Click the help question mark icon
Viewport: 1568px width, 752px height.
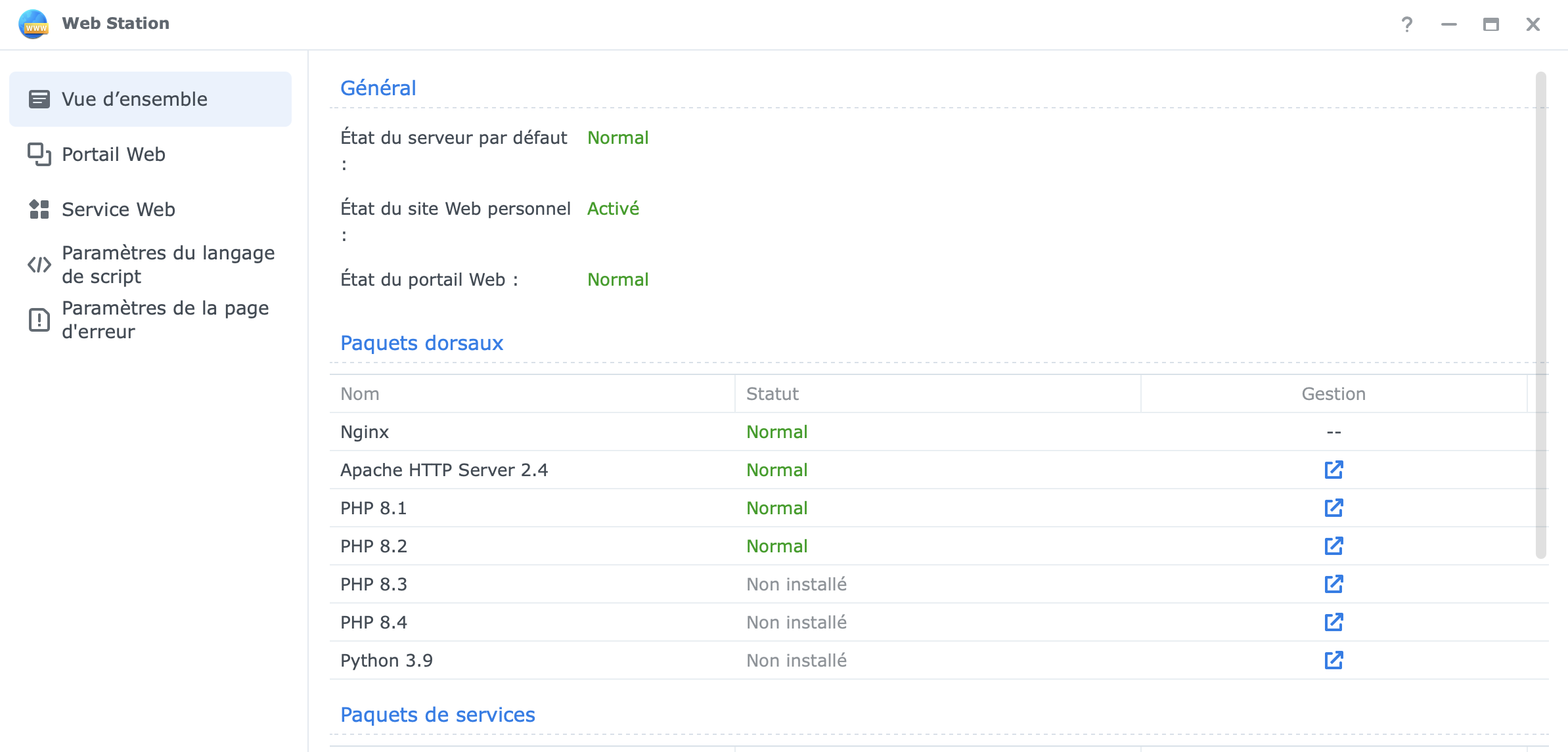point(1406,24)
